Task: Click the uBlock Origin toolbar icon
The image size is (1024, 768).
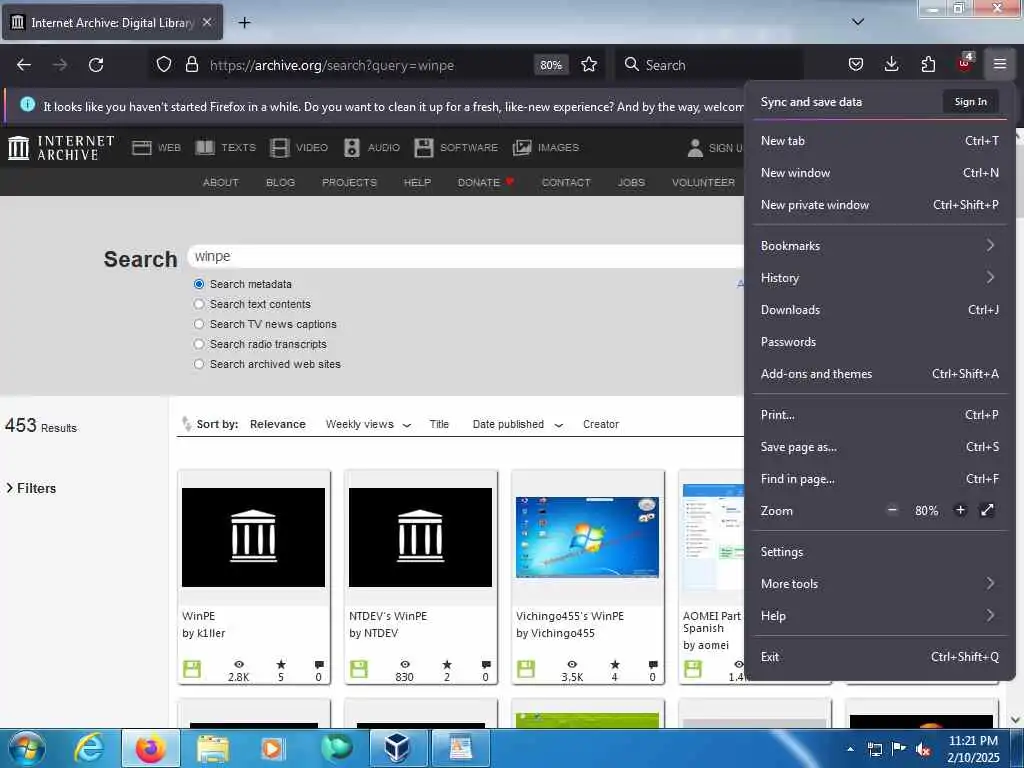Action: tap(965, 63)
